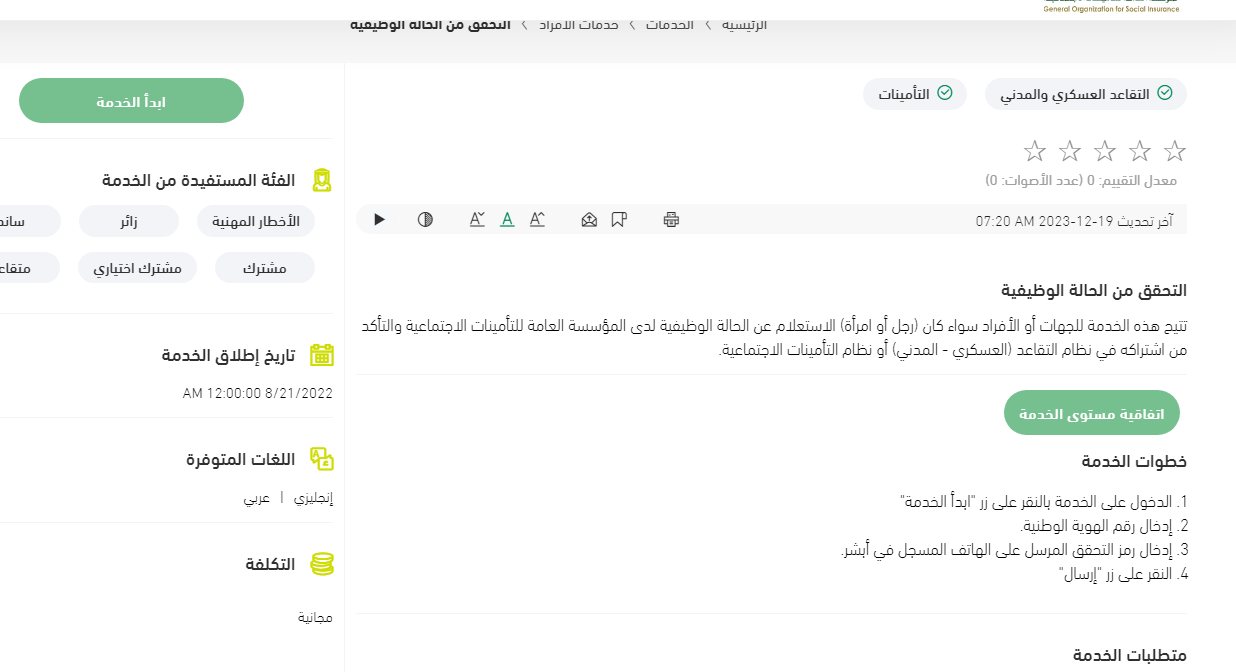Bookmark this page with the bookmark icon
Screen dimensions: 1236x672
619,219
